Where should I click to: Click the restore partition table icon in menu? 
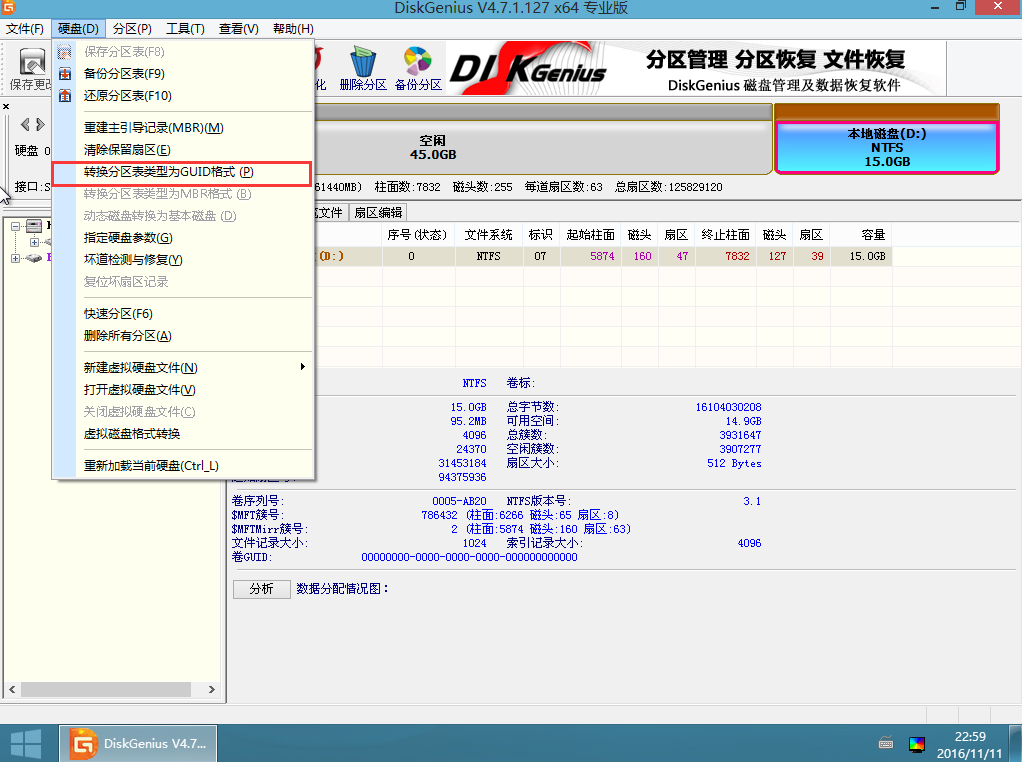[x=65, y=96]
